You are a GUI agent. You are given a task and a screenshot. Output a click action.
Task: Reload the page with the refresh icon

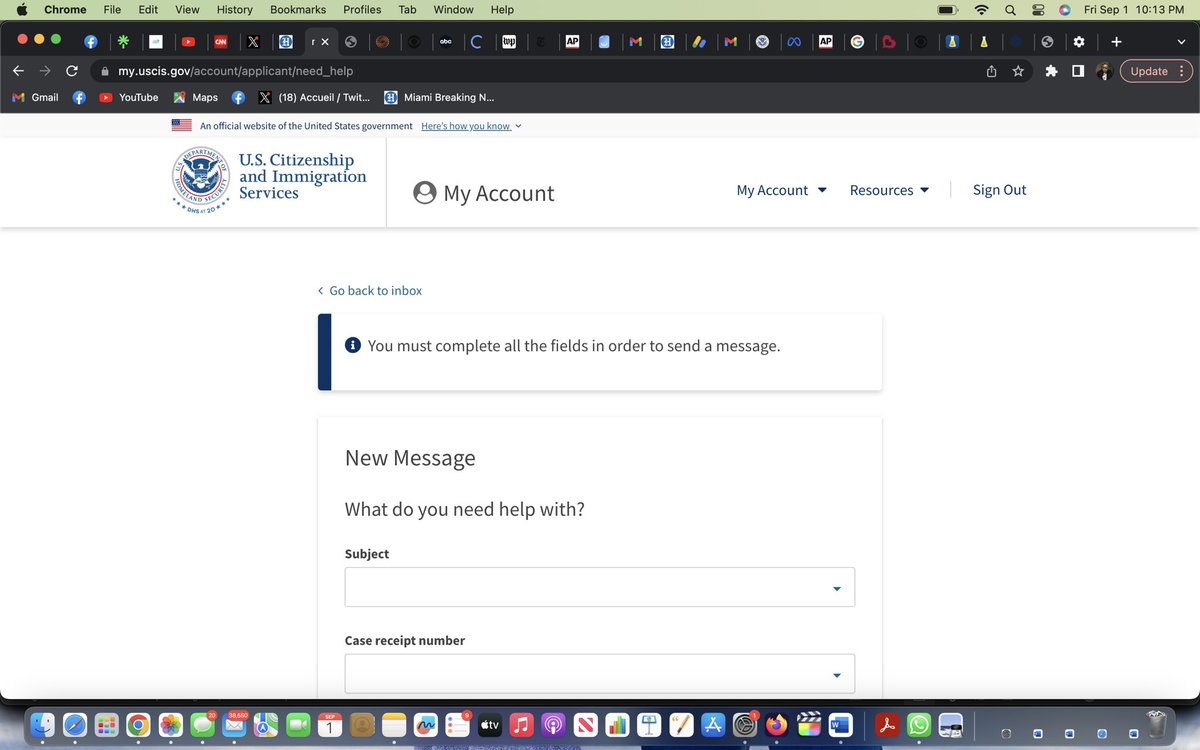70,72
